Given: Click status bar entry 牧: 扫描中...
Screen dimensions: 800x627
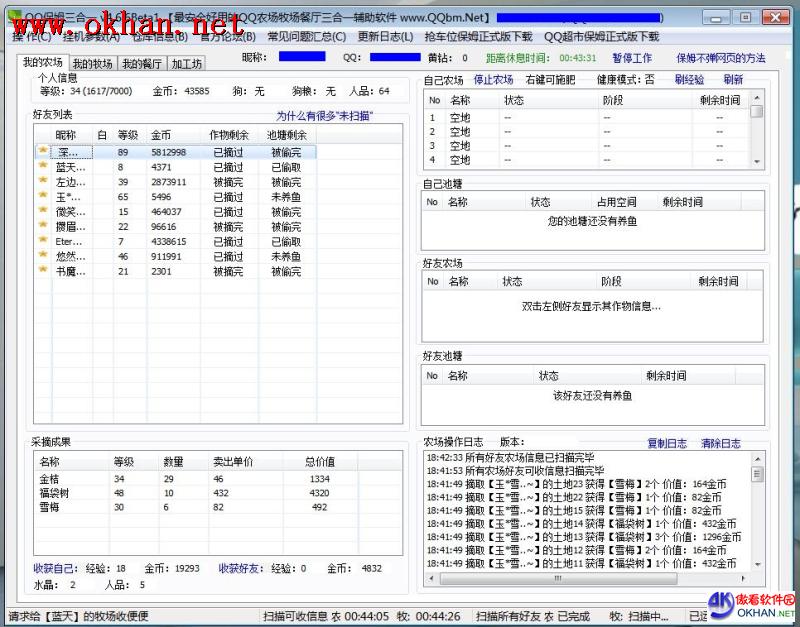Looking at the screenshot, I should pos(639,616).
